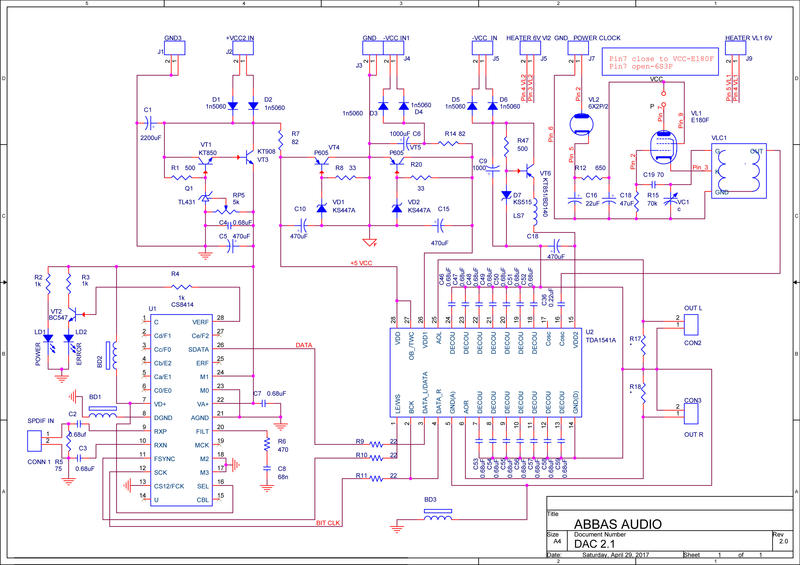
Task: Select the CON3 OUT R connector
Action: [x=691, y=413]
